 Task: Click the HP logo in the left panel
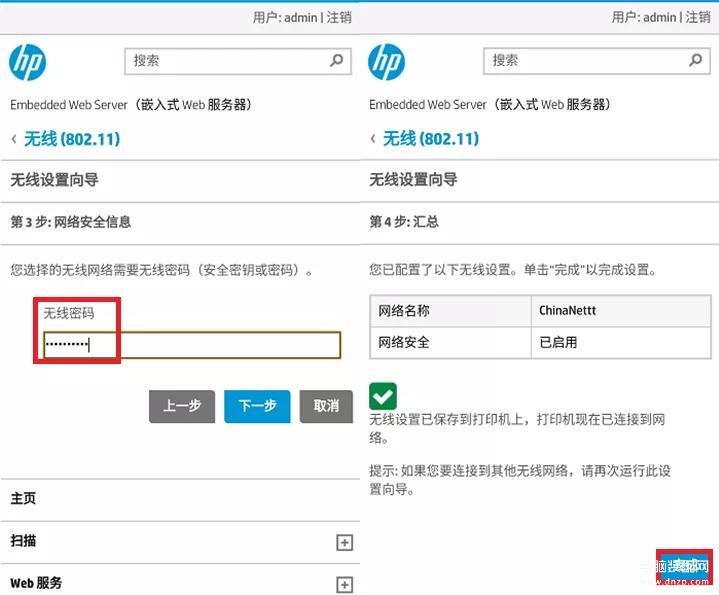(x=28, y=62)
